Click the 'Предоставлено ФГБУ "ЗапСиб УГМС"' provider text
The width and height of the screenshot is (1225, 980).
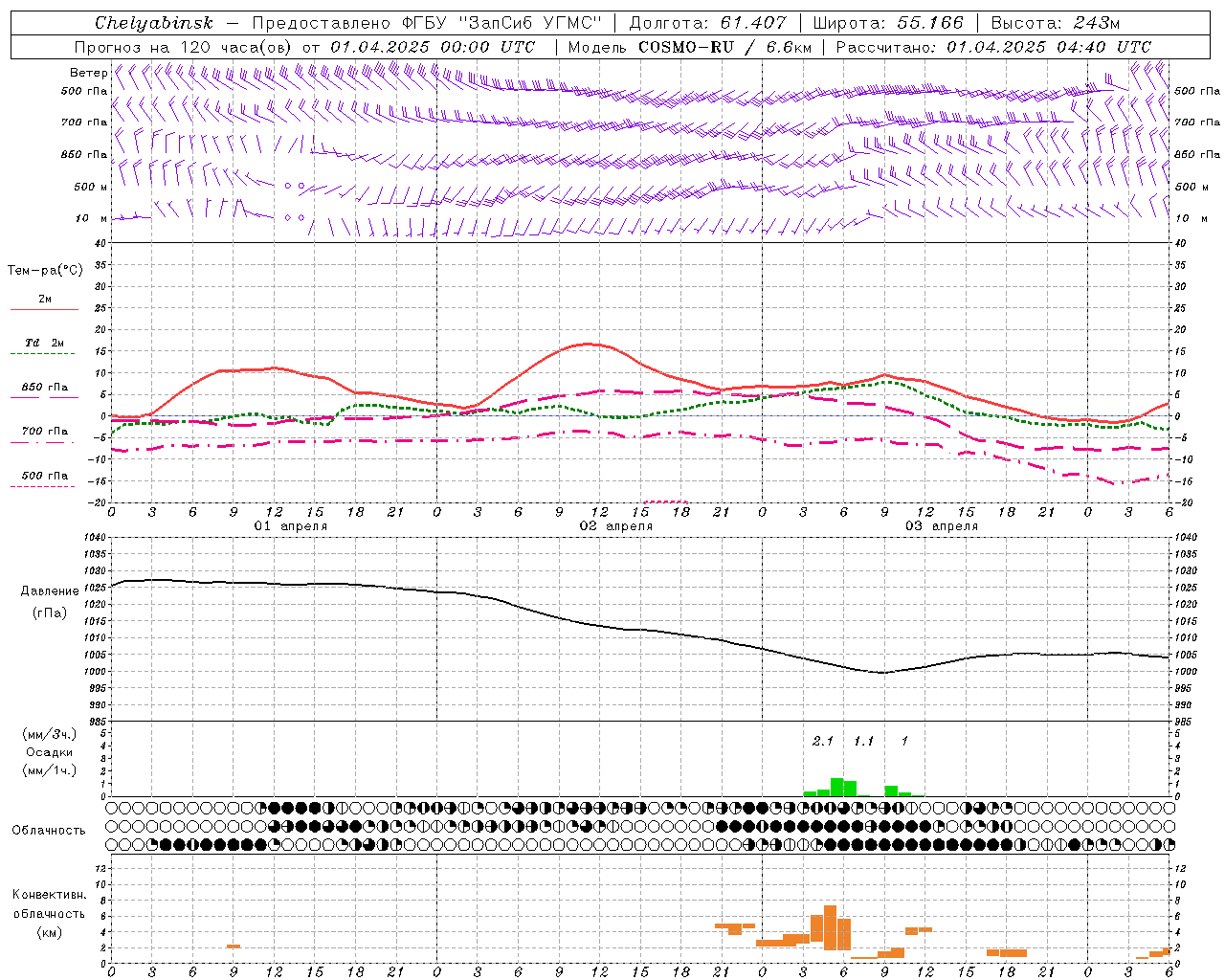click(x=427, y=23)
